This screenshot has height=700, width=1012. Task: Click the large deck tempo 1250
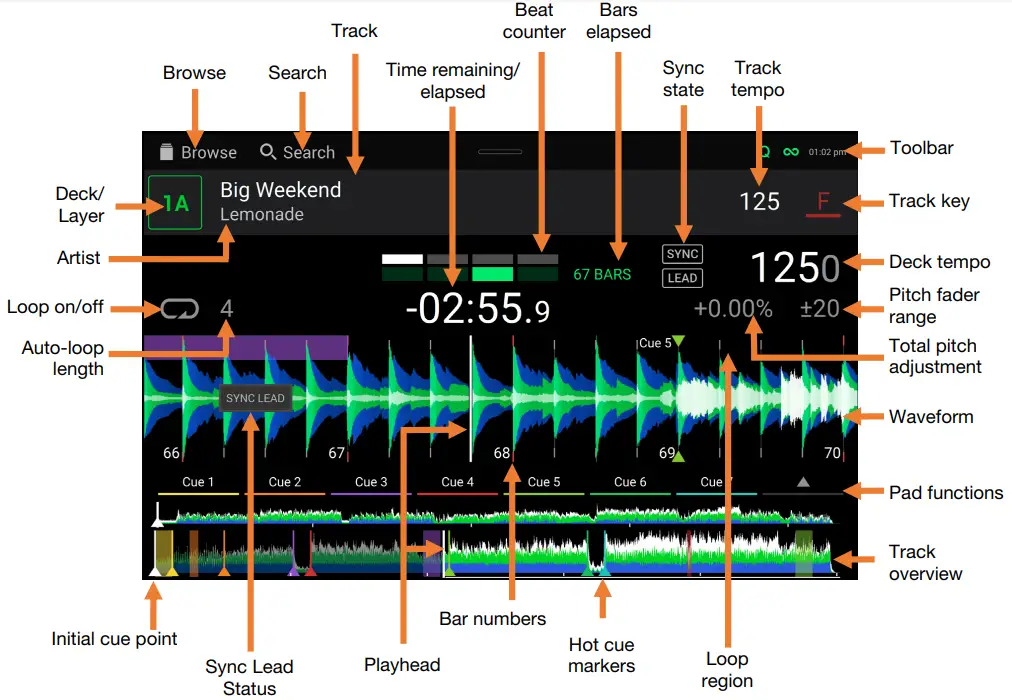coord(795,268)
